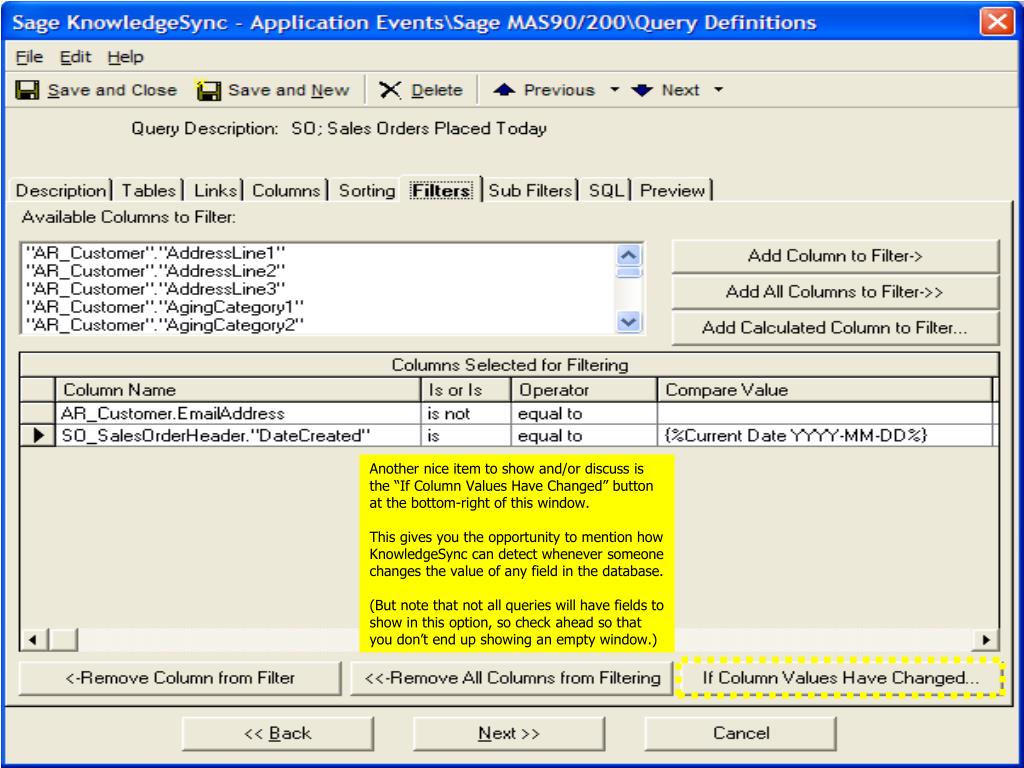Click the Is or Is column header

click(466, 390)
